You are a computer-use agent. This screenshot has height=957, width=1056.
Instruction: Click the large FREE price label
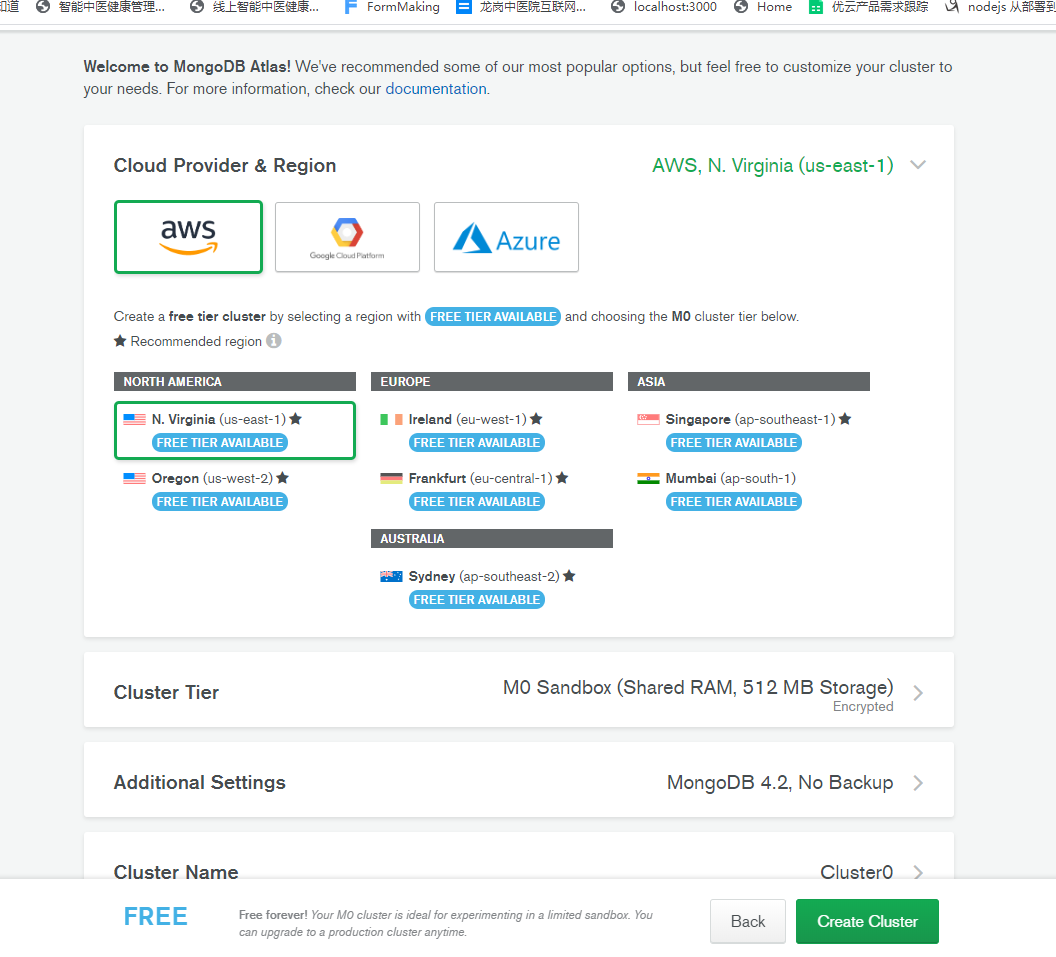point(156,917)
